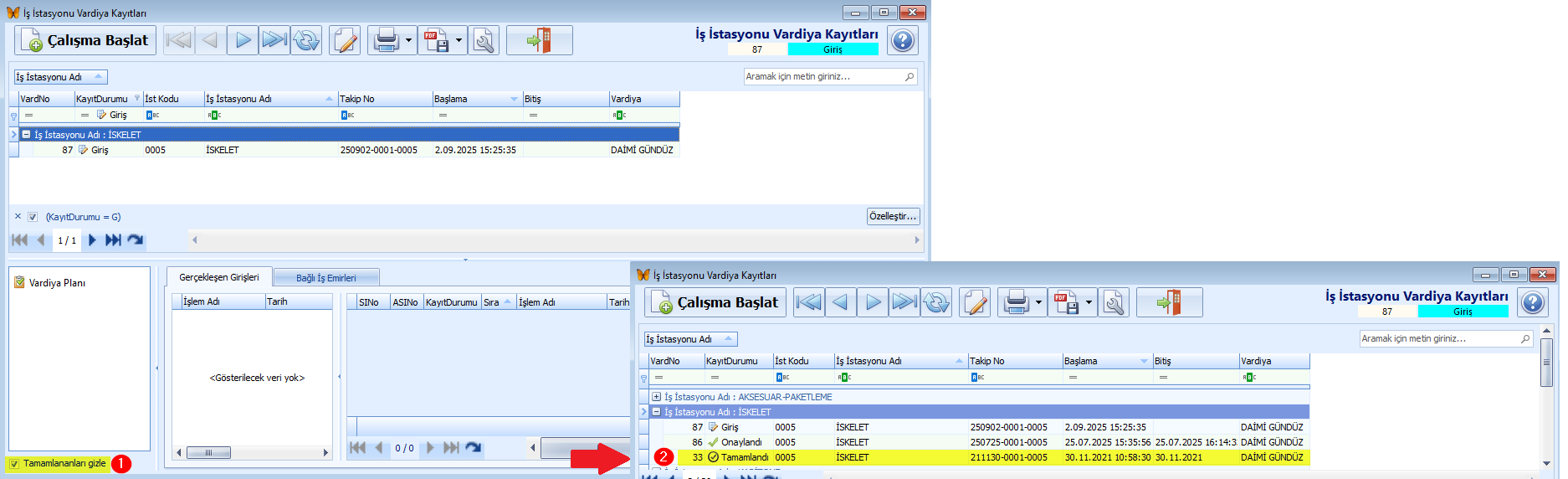Uncheck the KayıtDurumu = G filter checkbox
Screen dimensions: 1568x479
33,217
